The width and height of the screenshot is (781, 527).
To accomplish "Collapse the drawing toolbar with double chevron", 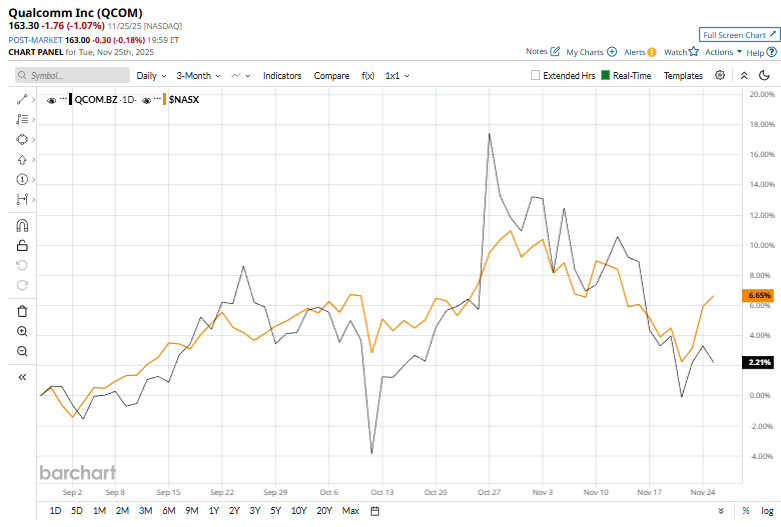I will [x=22, y=377].
